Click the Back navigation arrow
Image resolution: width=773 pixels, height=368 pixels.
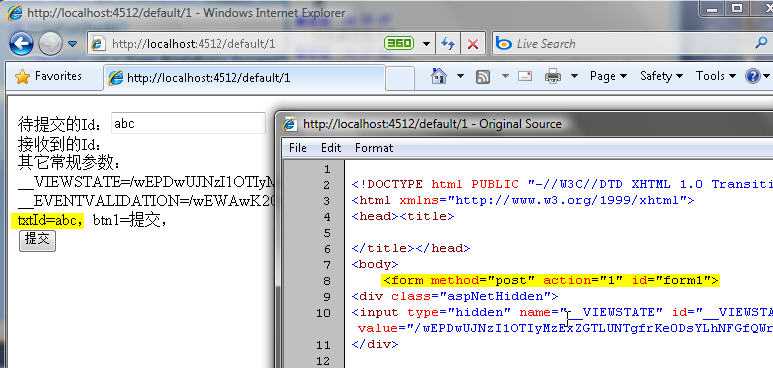click(21, 44)
